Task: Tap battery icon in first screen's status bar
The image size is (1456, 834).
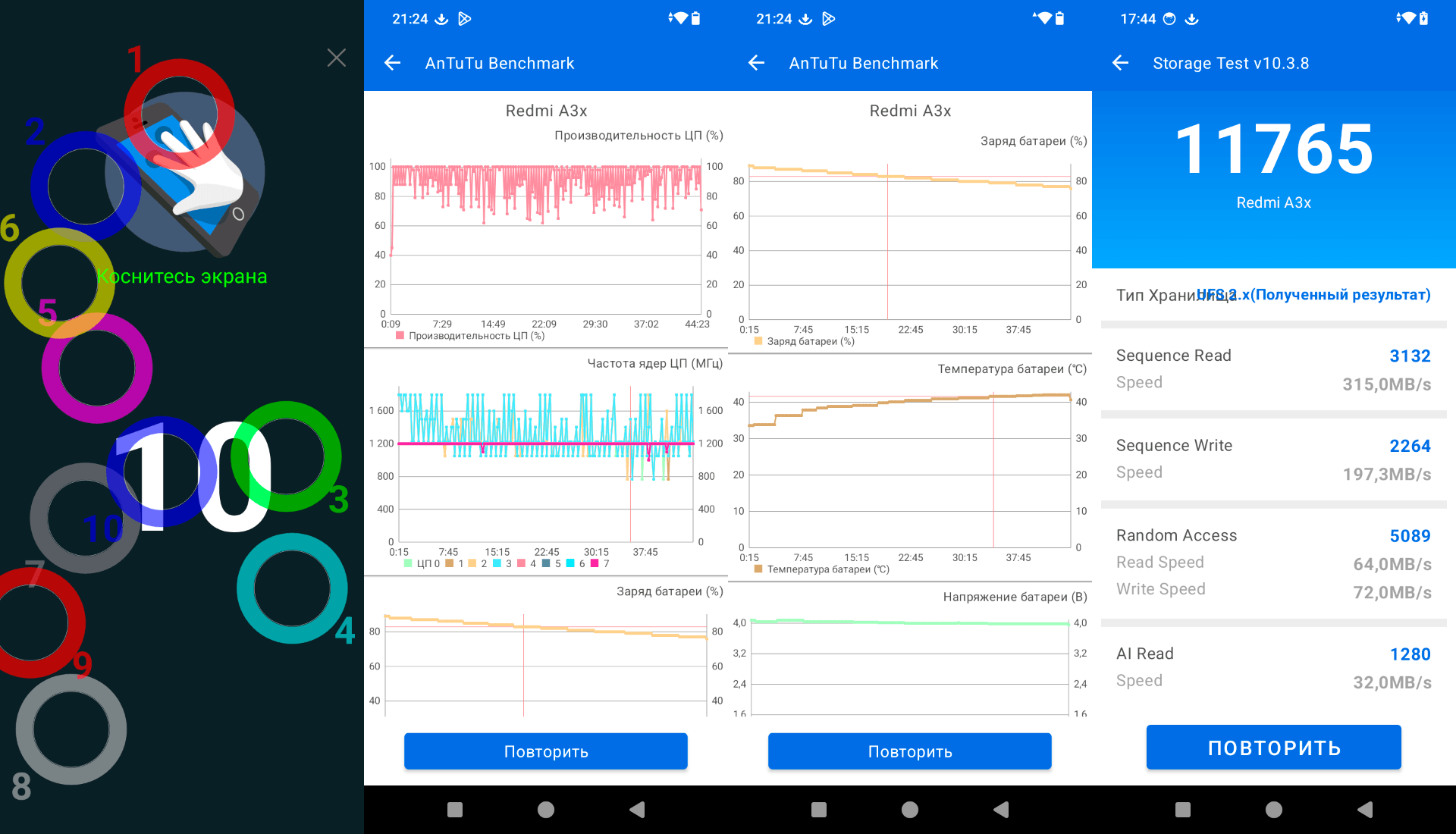Action: click(x=696, y=18)
